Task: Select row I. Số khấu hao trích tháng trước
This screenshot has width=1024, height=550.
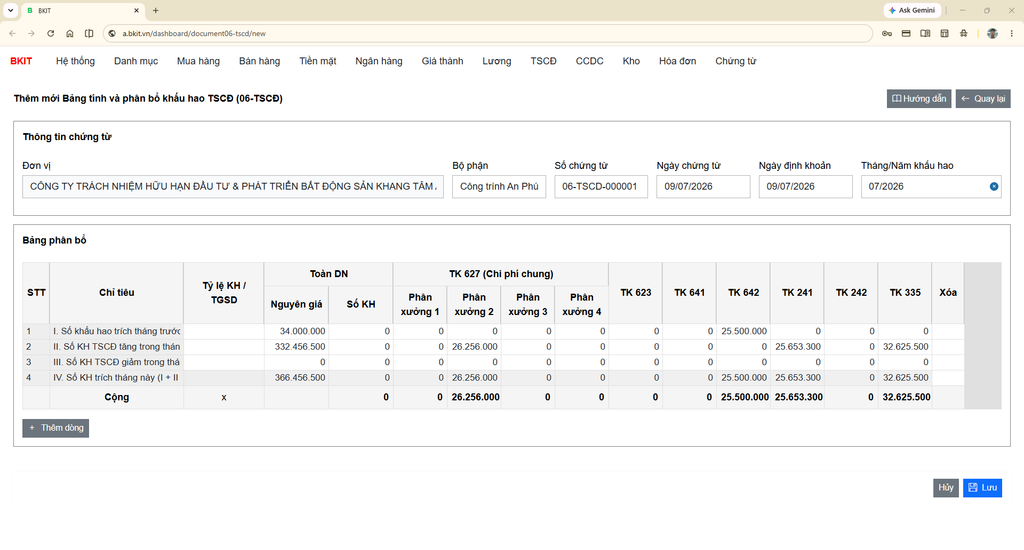Action: (x=116, y=331)
